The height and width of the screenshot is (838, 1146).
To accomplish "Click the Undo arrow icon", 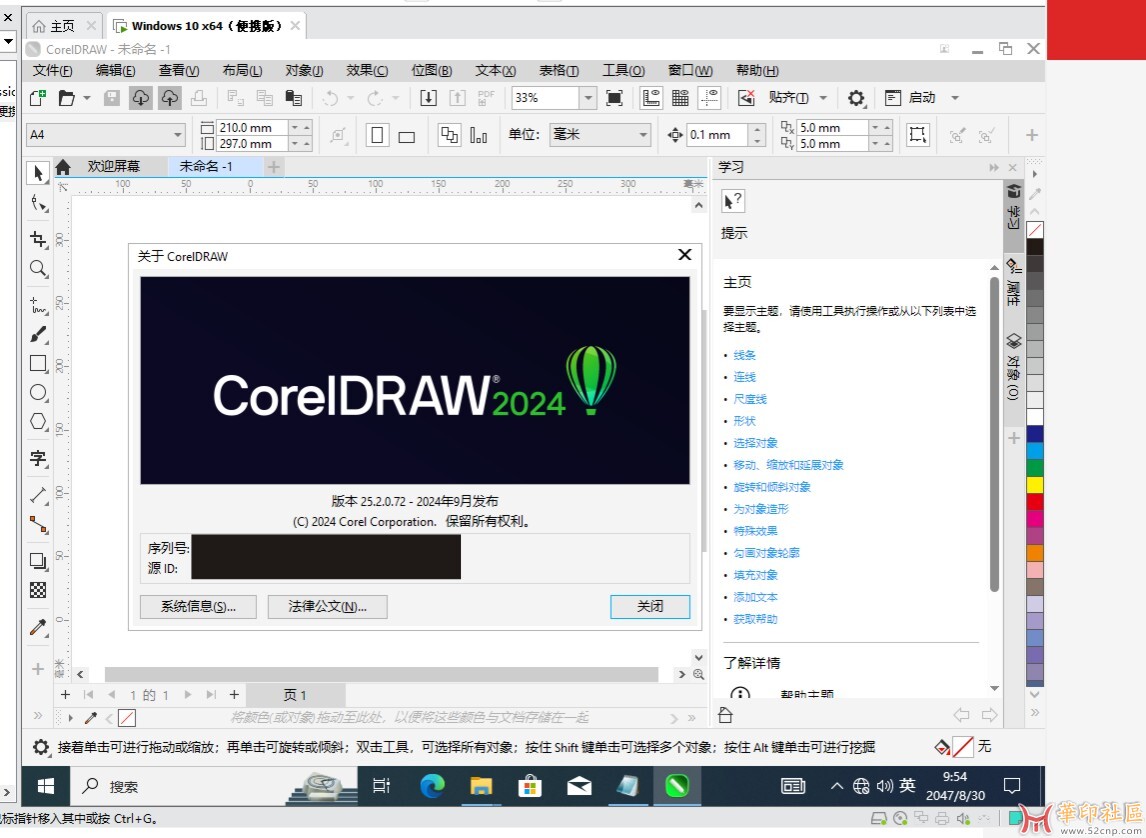I will point(330,98).
